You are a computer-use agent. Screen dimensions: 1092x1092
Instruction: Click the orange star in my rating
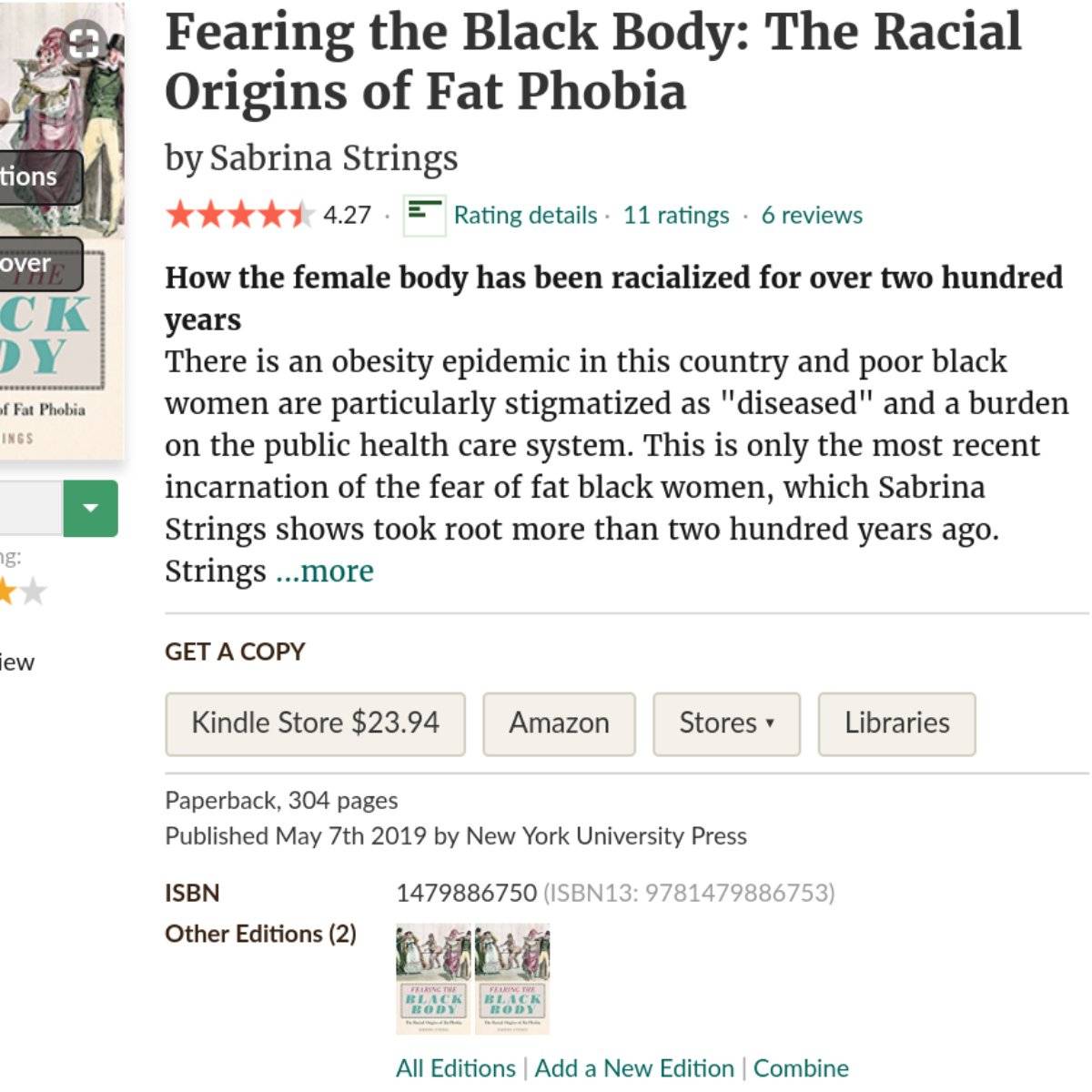pos(7,592)
